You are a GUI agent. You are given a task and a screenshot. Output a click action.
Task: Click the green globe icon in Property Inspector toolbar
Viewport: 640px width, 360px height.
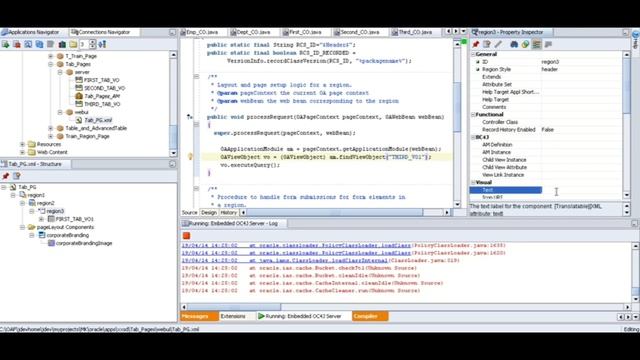pyautogui.click(x=525, y=44)
